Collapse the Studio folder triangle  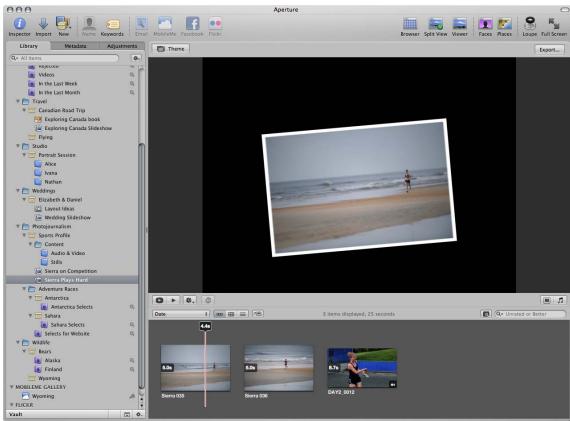click(18, 146)
